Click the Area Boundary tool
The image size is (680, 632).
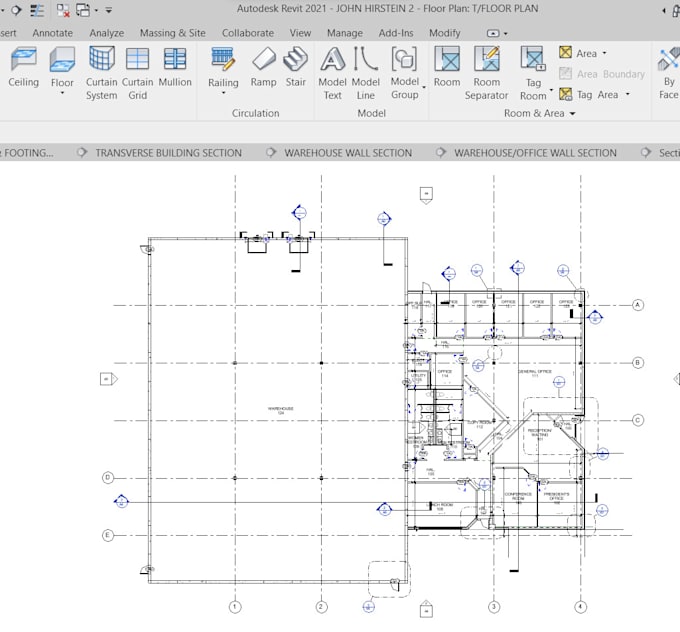[x=602, y=74]
